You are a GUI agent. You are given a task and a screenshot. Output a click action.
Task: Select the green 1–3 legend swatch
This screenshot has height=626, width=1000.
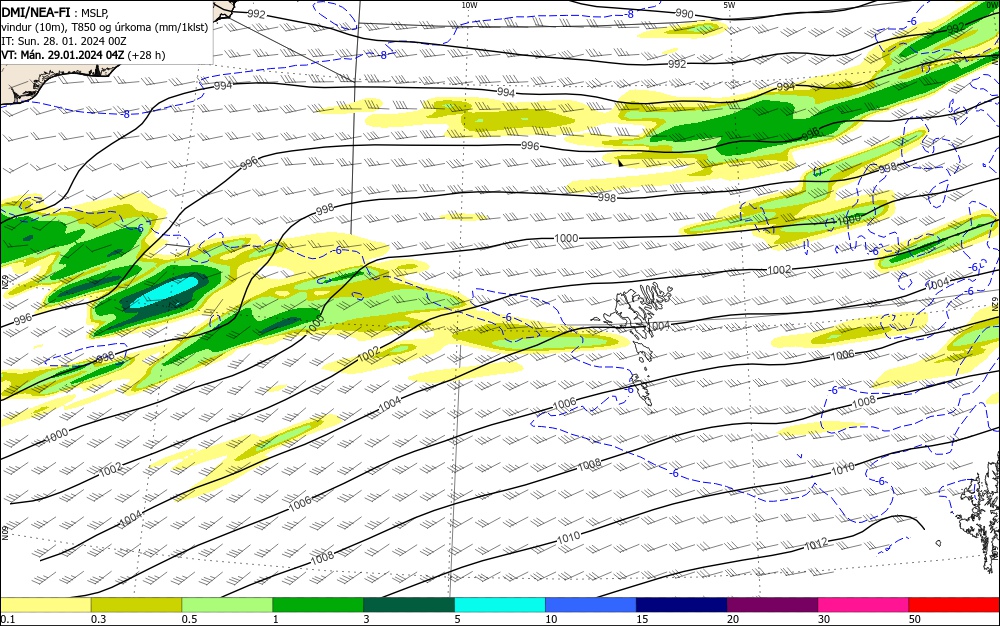pos(318,605)
